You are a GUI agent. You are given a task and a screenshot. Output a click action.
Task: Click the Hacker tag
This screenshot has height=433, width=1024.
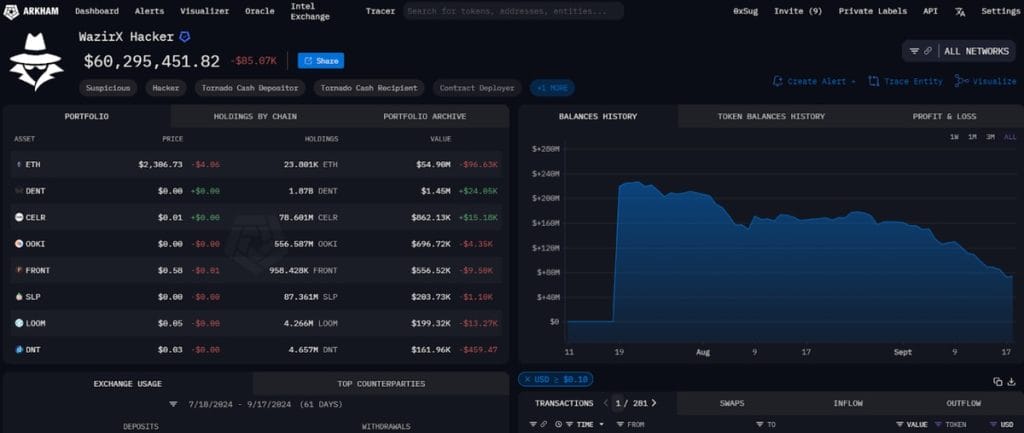click(166, 88)
